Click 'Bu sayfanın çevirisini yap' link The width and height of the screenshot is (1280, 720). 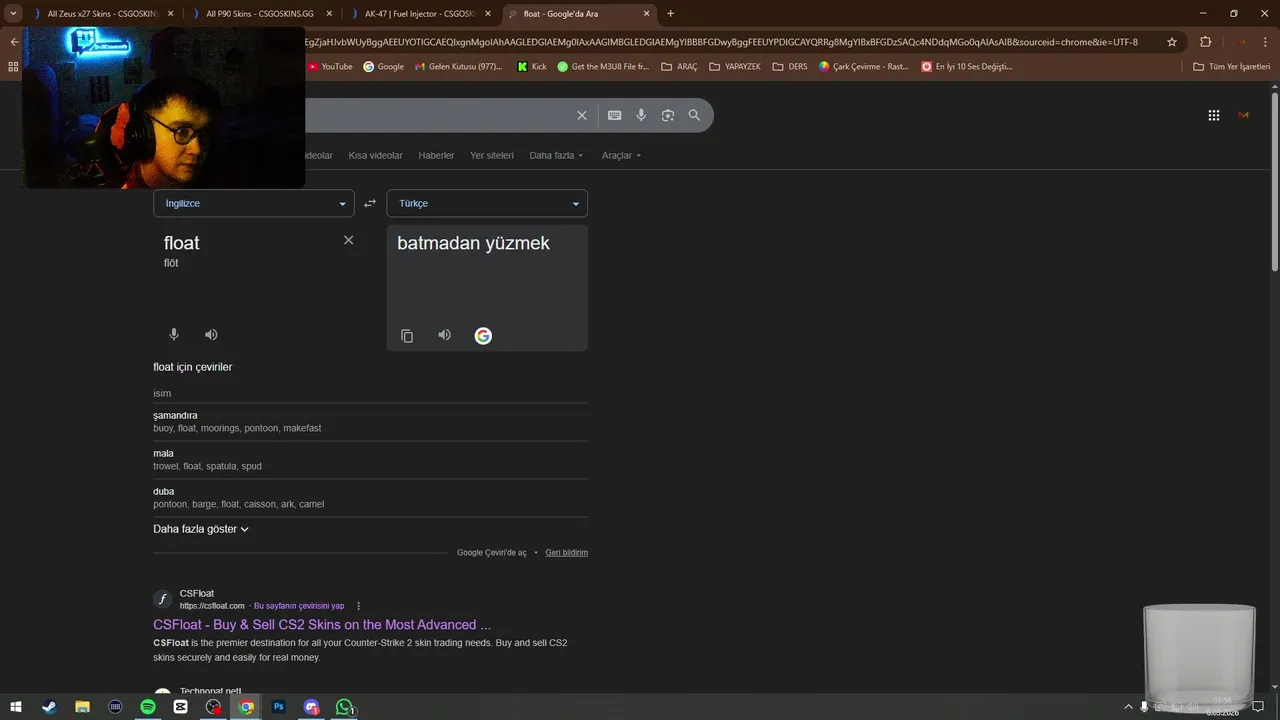[299, 606]
